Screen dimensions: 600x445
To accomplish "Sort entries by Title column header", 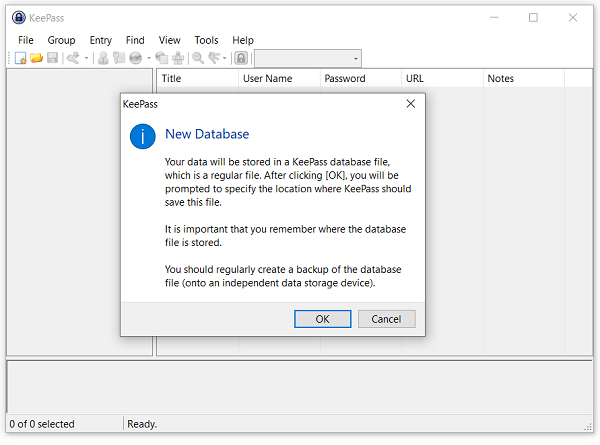I will click(197, 78).
